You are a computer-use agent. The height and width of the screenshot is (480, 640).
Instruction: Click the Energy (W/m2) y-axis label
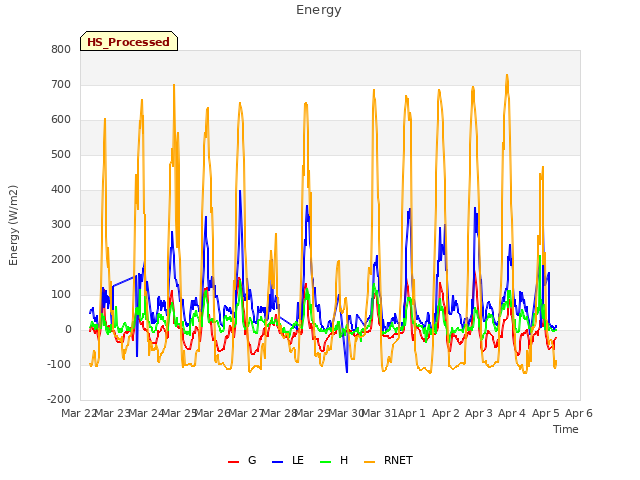[13, 225]
